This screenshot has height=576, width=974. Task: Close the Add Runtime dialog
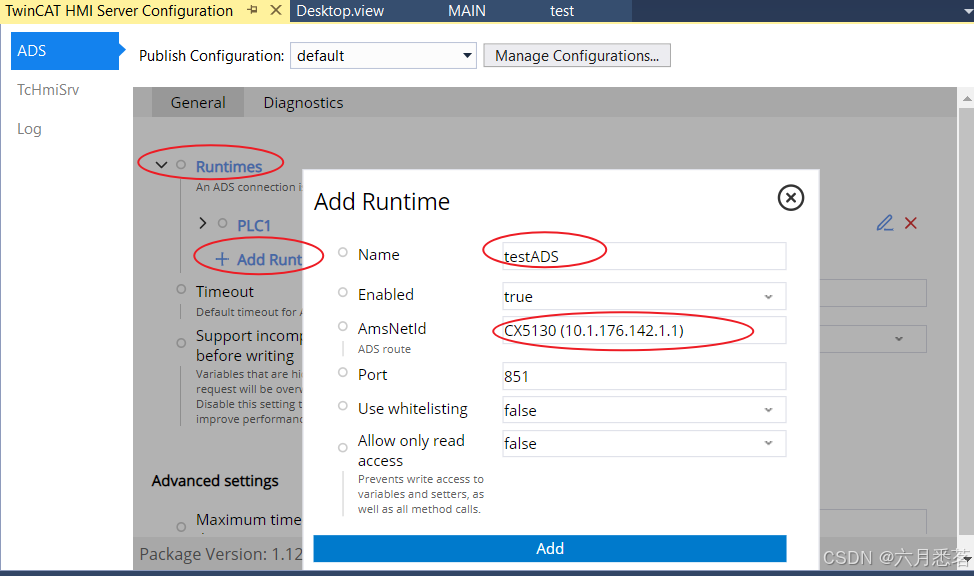tap(790, 198)
